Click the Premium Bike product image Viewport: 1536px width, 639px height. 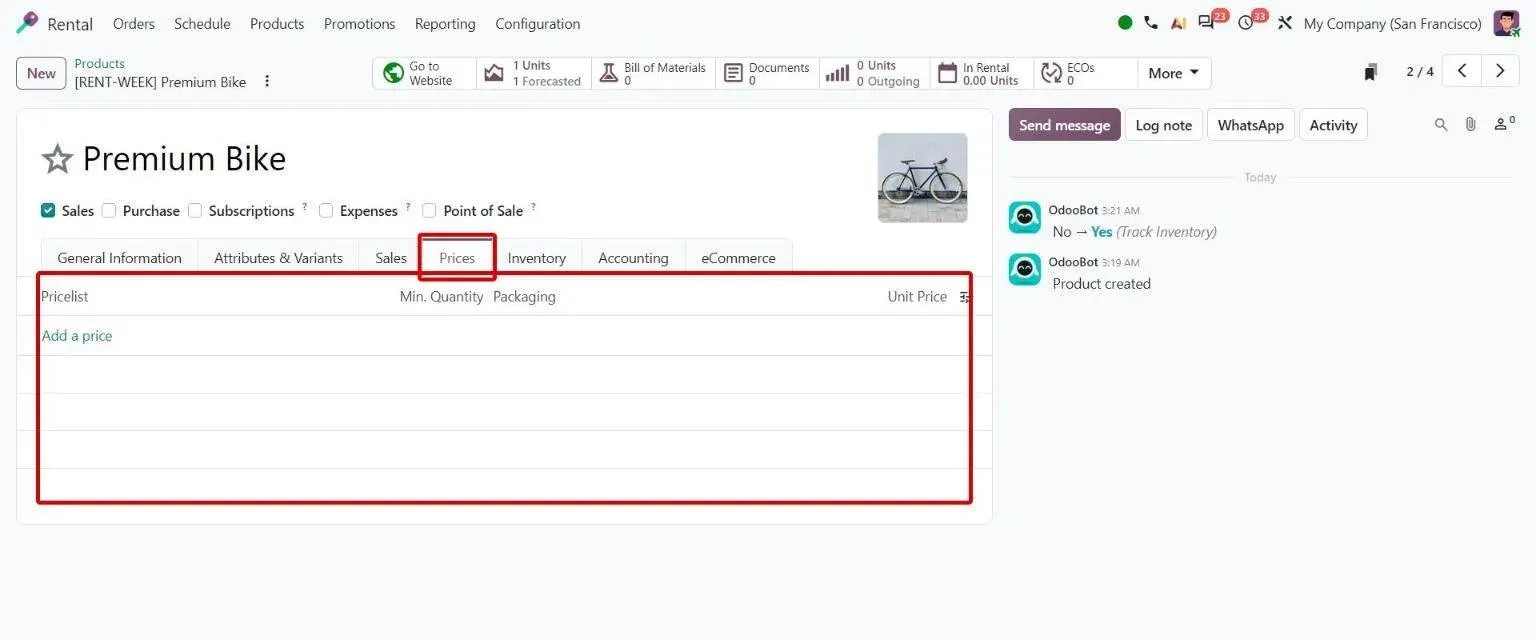[x=922, y=177]
